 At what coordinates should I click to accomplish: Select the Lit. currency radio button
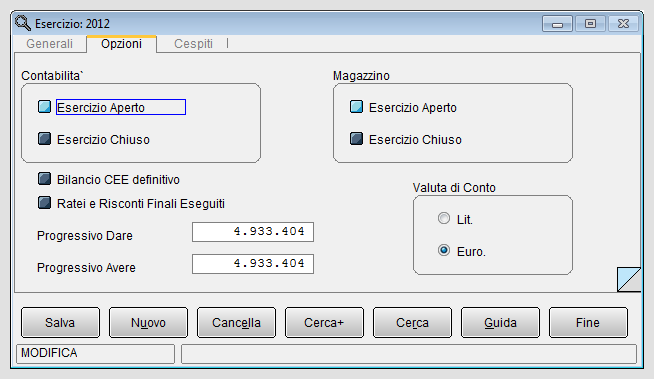click(444, 218)
